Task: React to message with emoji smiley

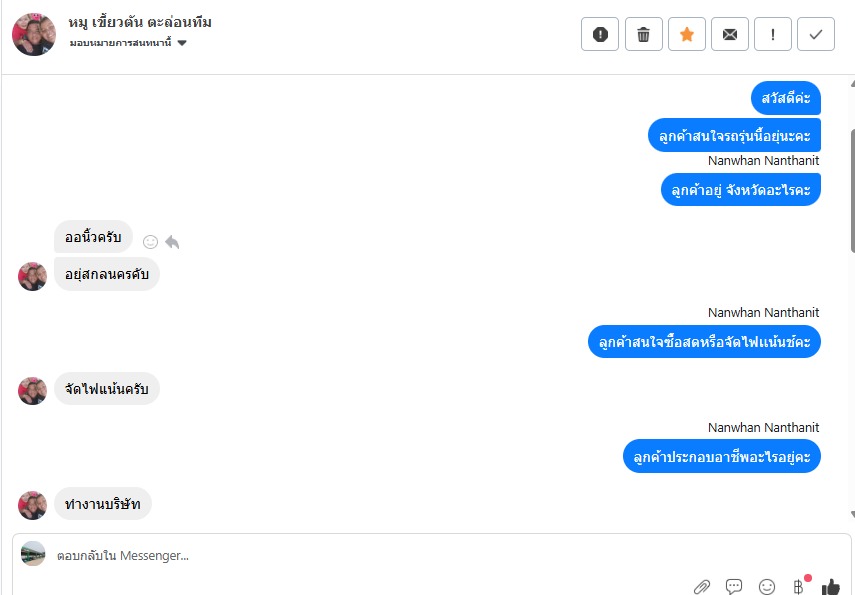Action: [x=150, y=242]
